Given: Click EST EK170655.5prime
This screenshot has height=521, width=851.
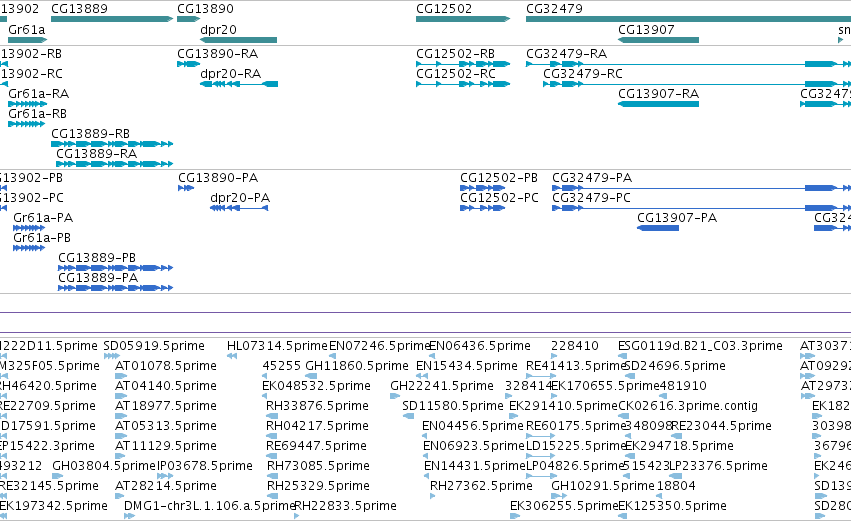Looking at the screenshot, I should point(605,386).
